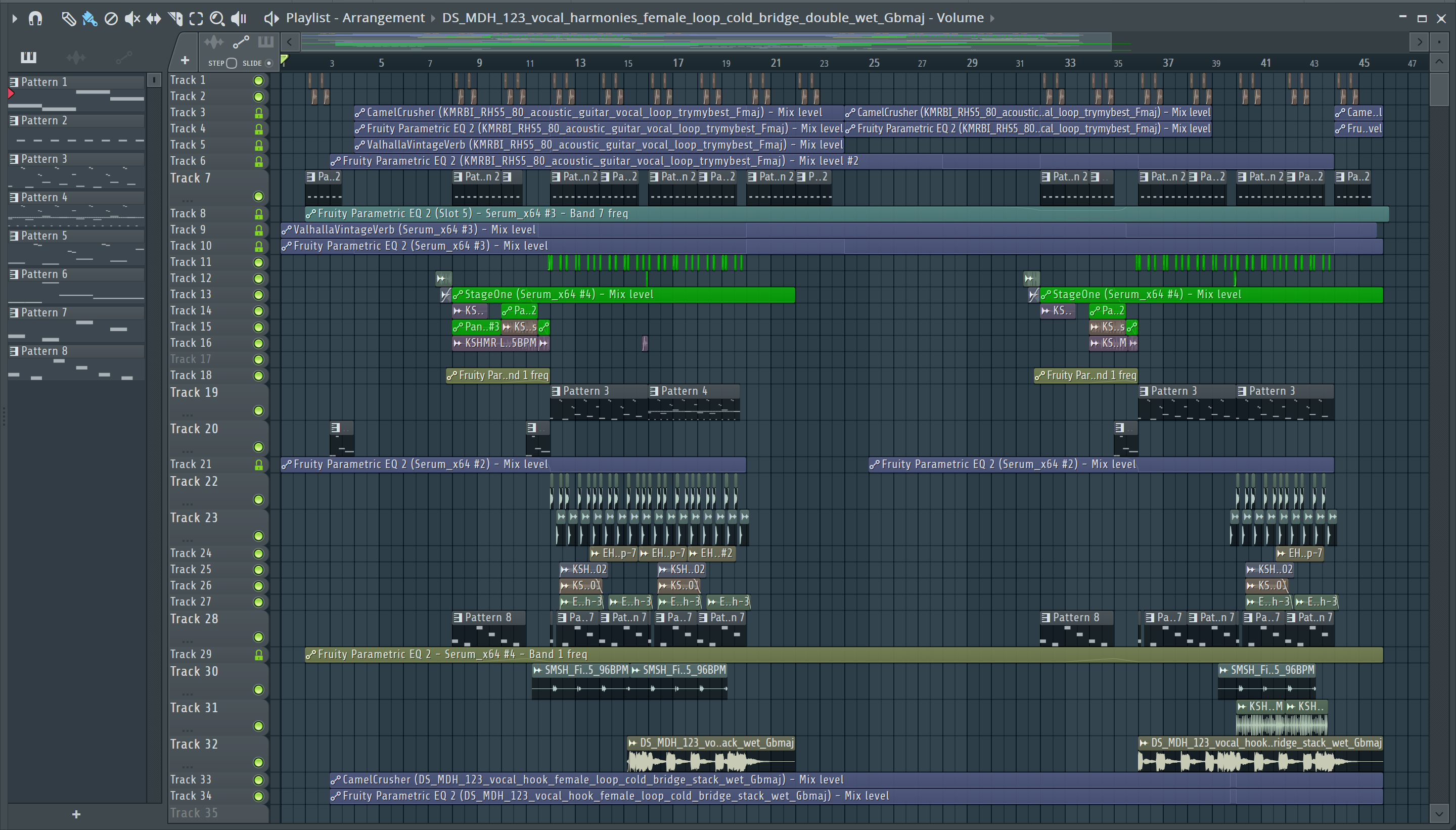The height and width of the screenshot is (830, 1456).
Task: Select the Track 30 header
Action: pyautogui.click(x=218, y=681)
